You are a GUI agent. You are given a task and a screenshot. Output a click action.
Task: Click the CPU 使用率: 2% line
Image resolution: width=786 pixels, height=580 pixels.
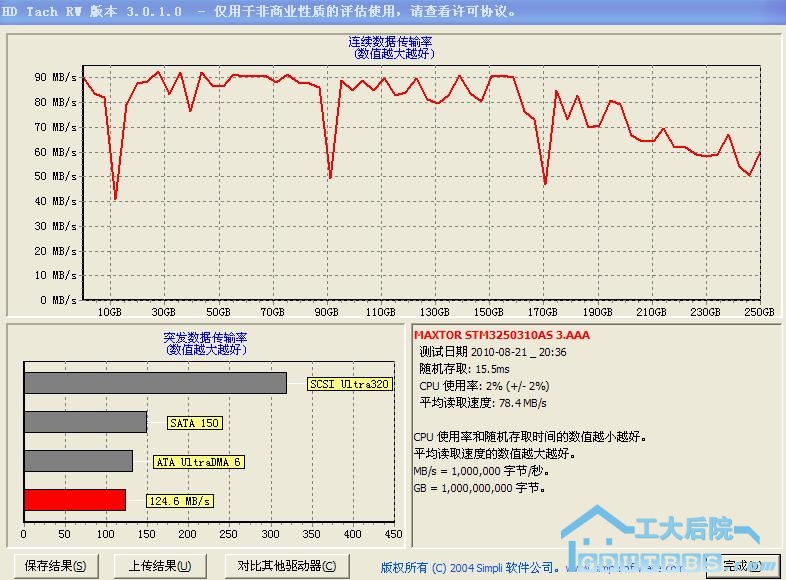pyautogui.click(x=484, y=386)
